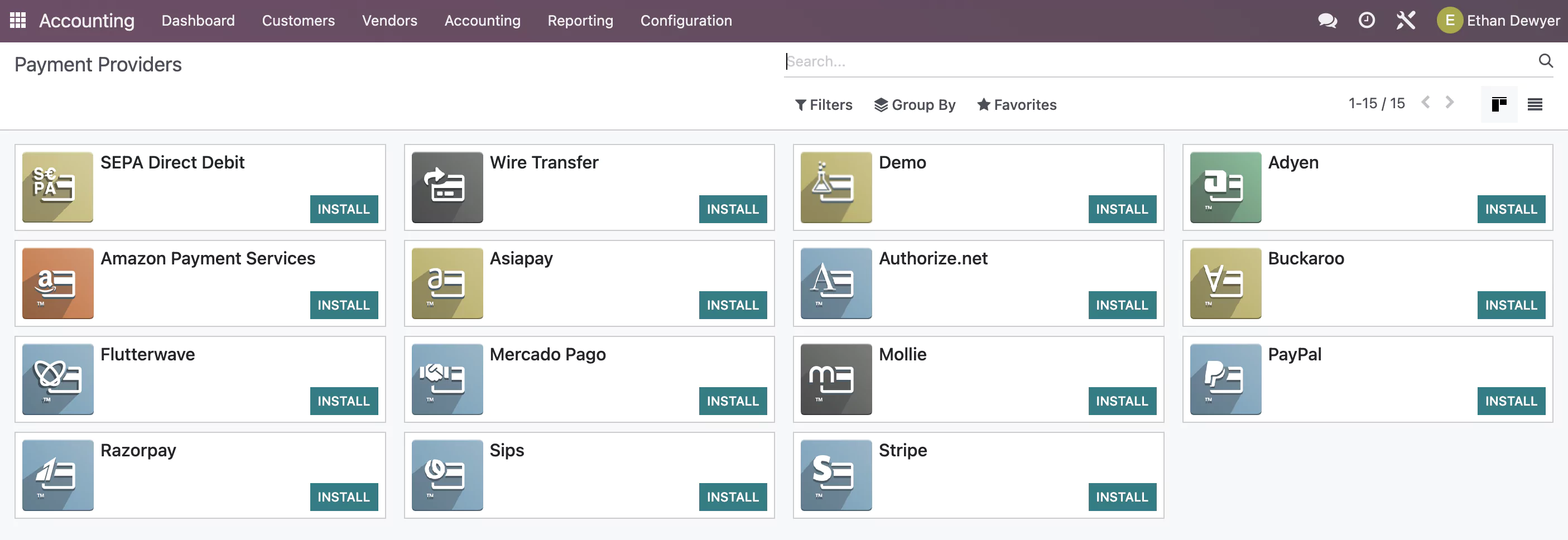Switch to list view

[1535, 104]
